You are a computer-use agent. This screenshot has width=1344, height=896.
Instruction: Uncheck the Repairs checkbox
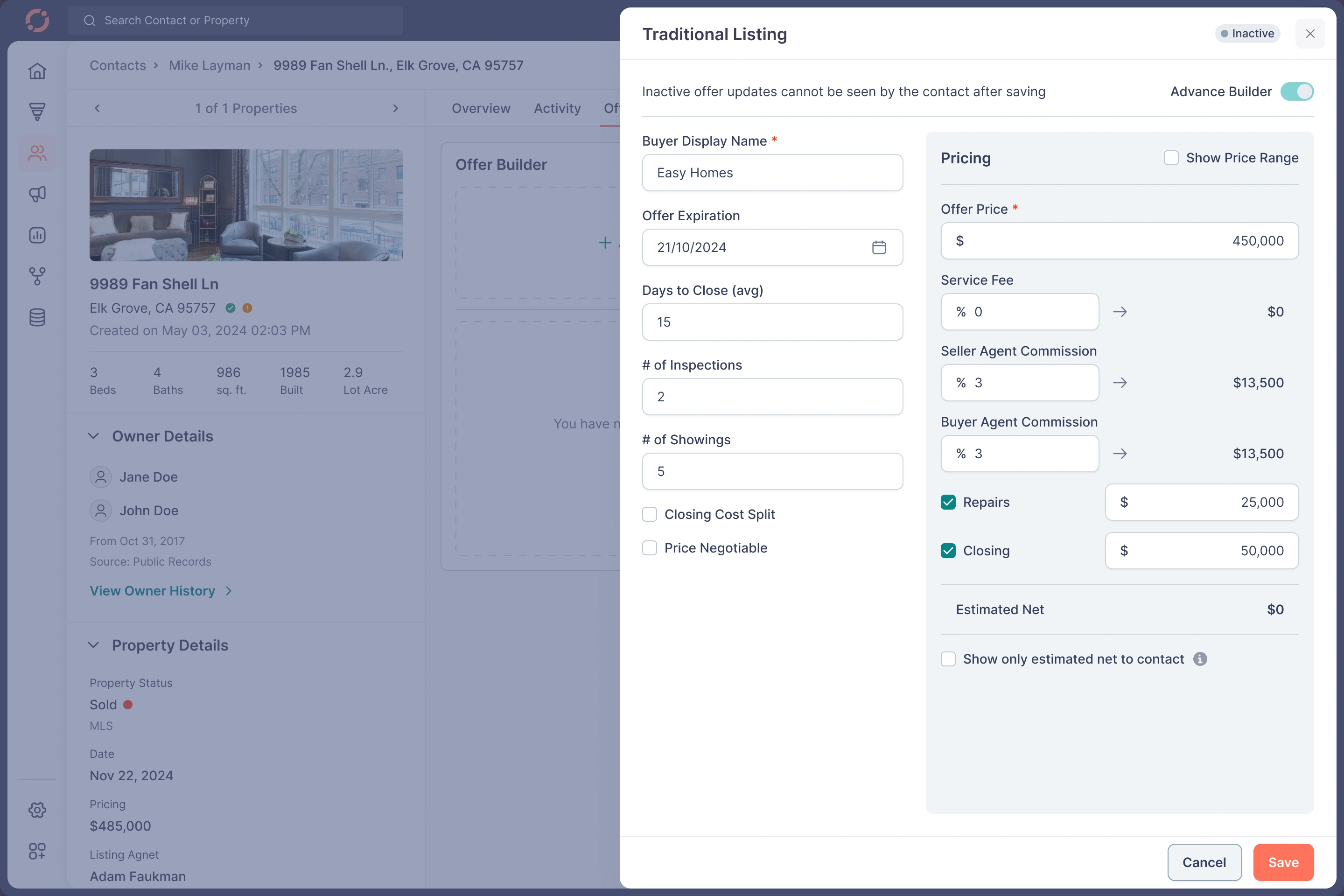tap(948, 502)
